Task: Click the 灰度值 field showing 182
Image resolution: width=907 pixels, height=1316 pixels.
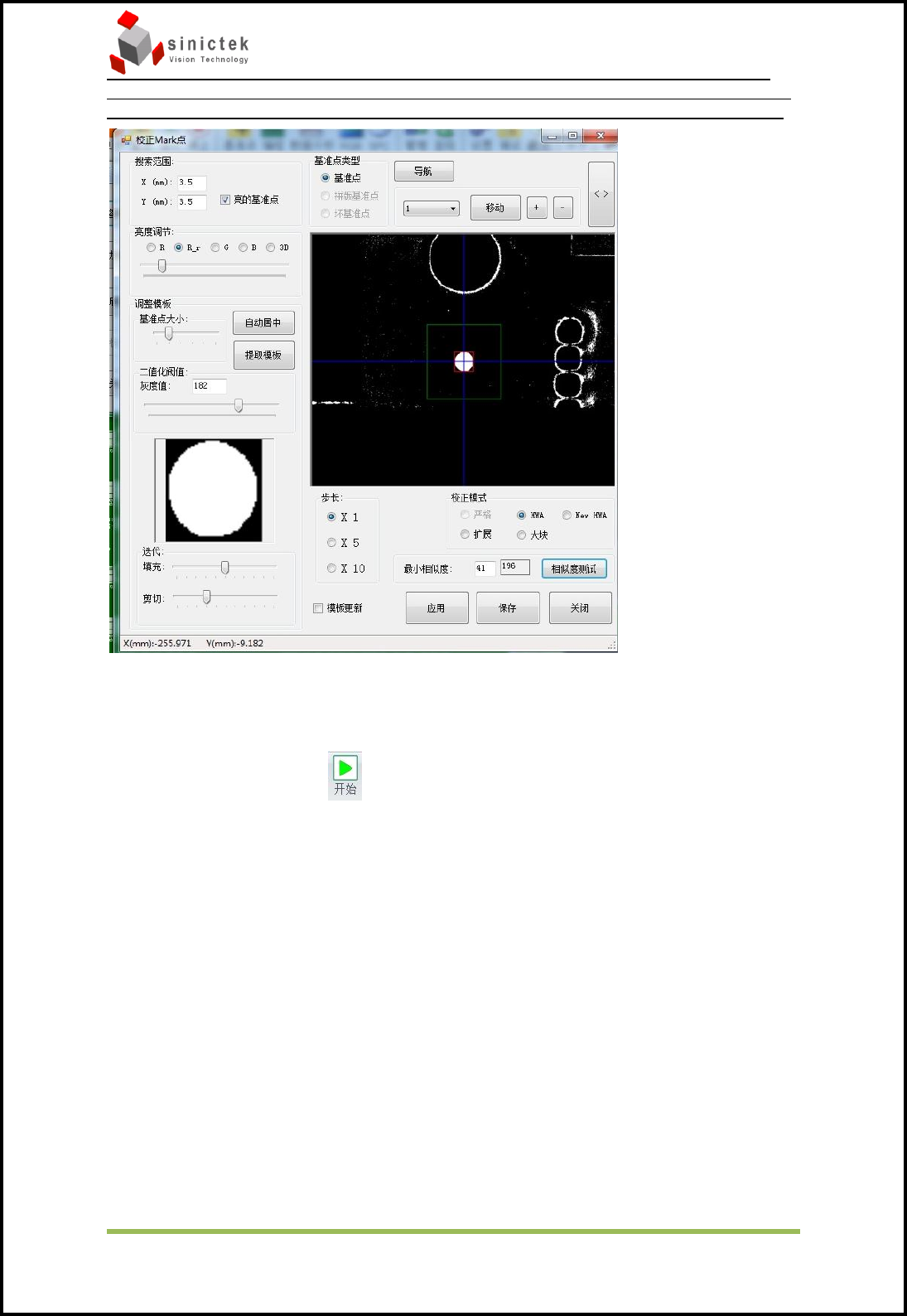Action: 210,386
